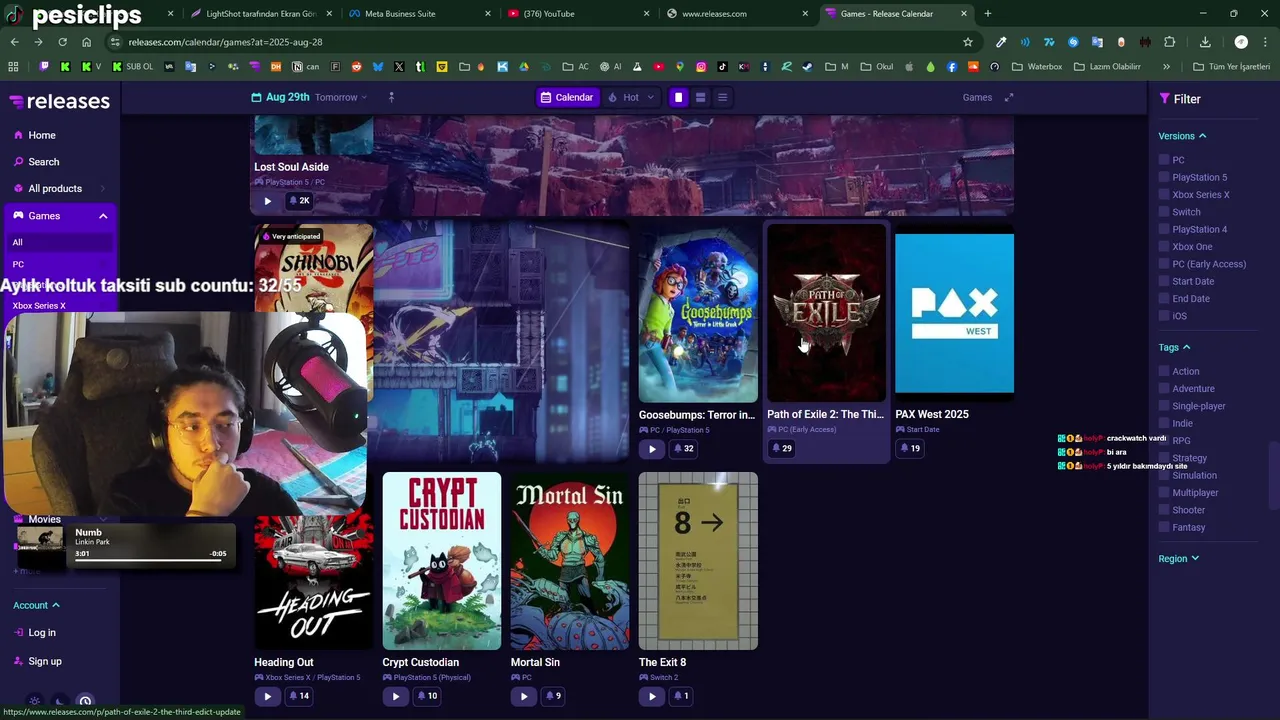Play the Goosebumps trailer

[x=651, y=449]
